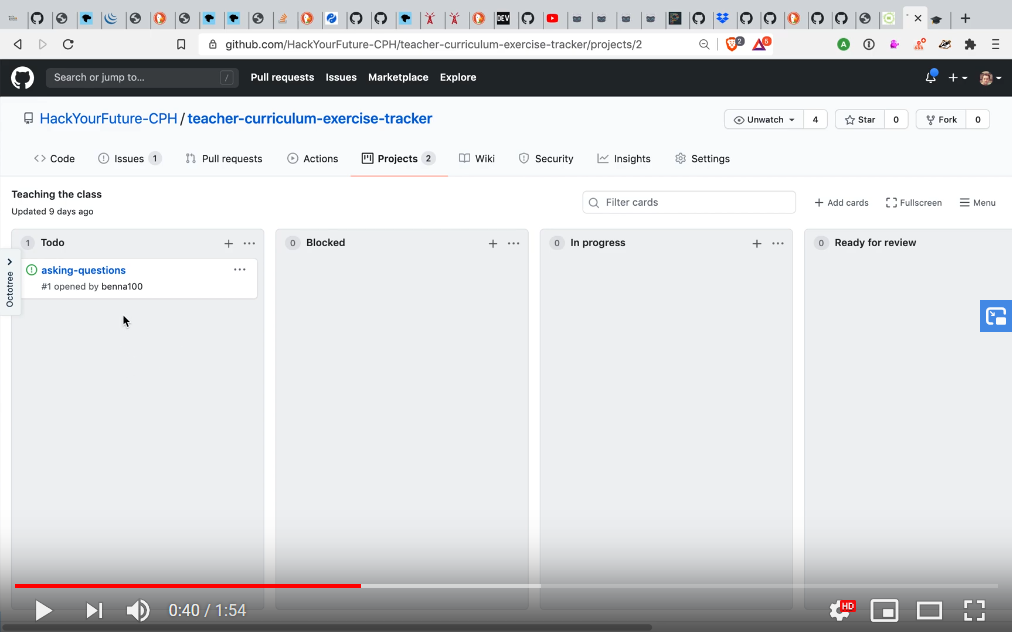This screenshot has height=632, width=1012.
Task: Open user avatar profile menu
Action: (x=990, y=78)
